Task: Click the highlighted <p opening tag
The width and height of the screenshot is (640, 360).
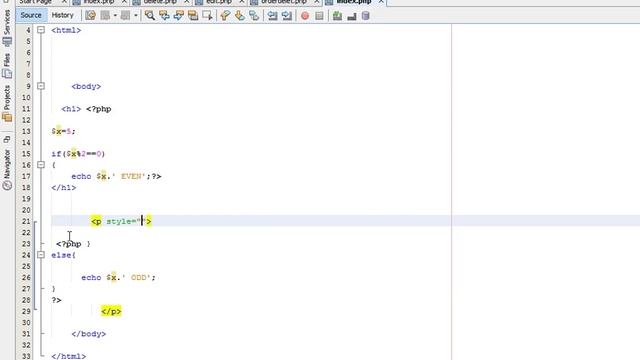Action: pyautogui.click(x=96, y=222)
